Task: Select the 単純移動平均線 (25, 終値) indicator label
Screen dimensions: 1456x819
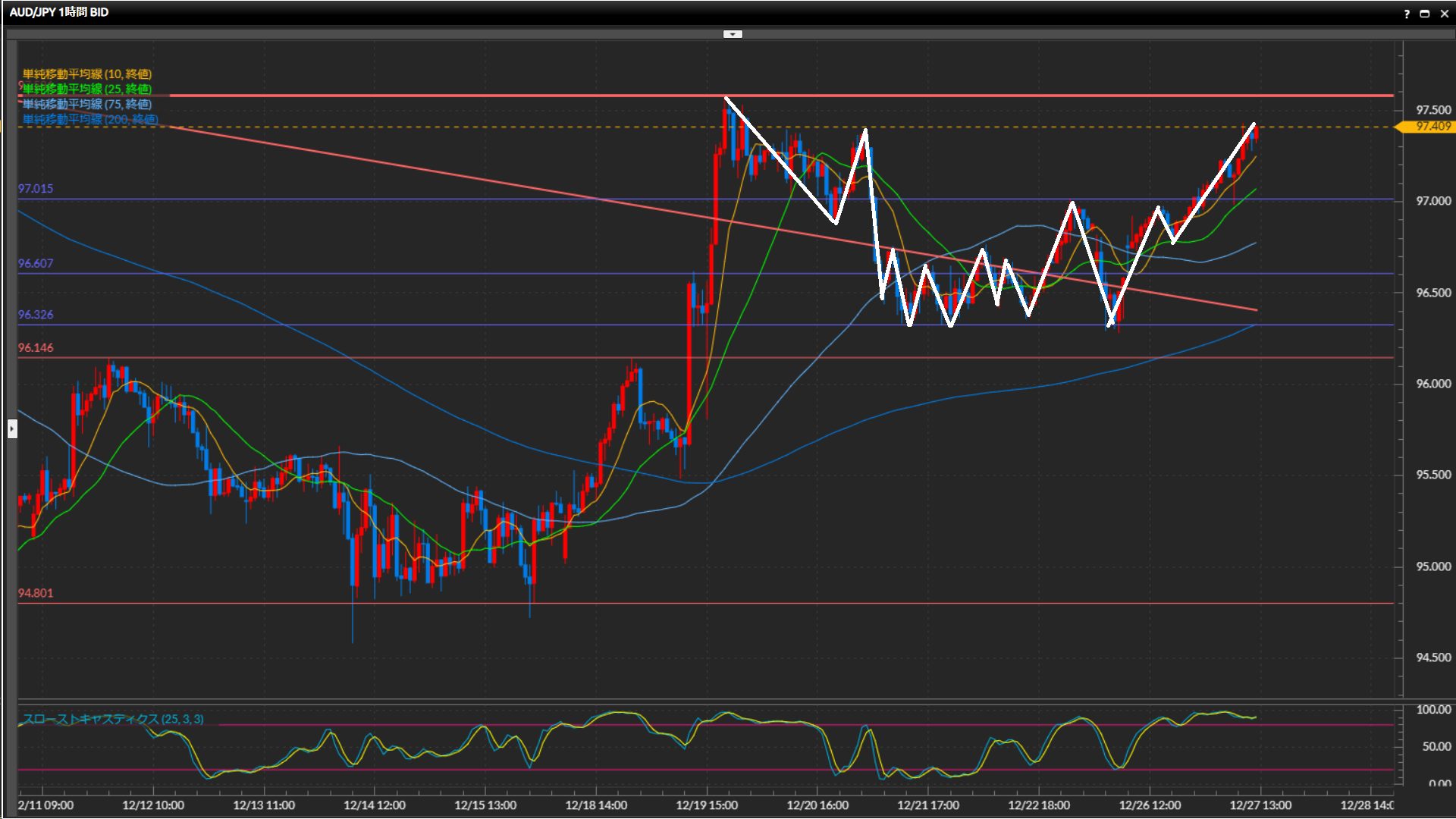Action: 87,89
